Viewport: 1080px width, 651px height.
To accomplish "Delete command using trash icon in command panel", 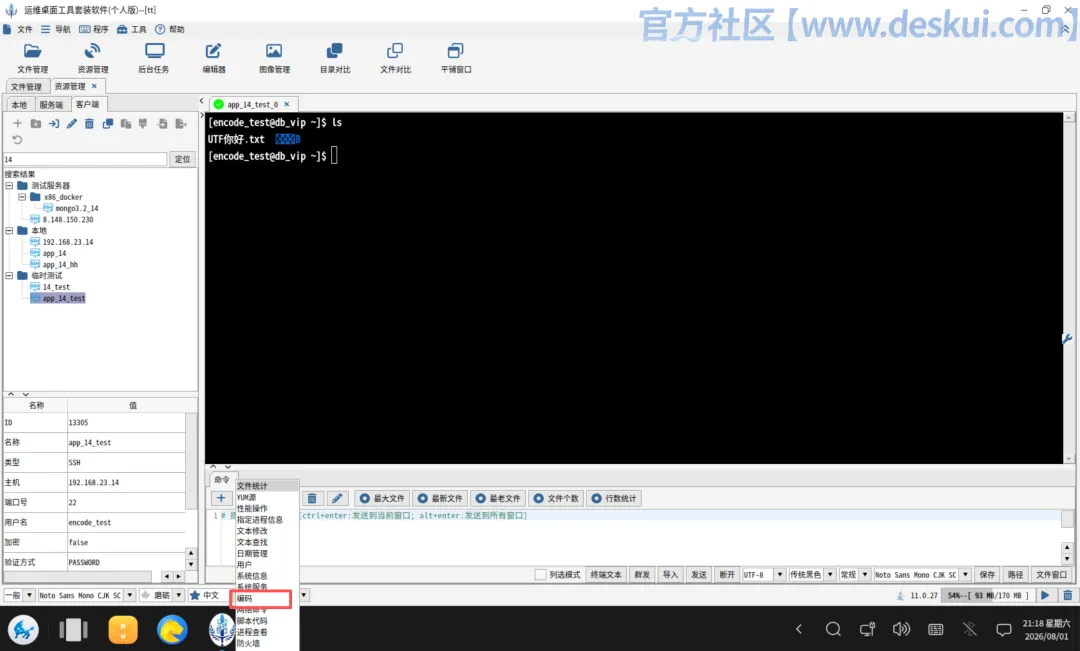I will (312, 498).
